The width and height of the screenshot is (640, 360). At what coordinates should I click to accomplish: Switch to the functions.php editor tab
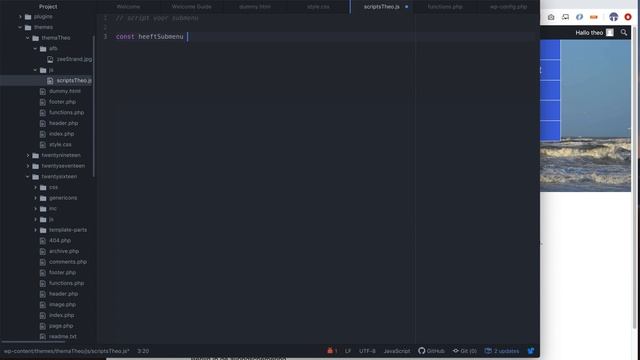(445, 7)
